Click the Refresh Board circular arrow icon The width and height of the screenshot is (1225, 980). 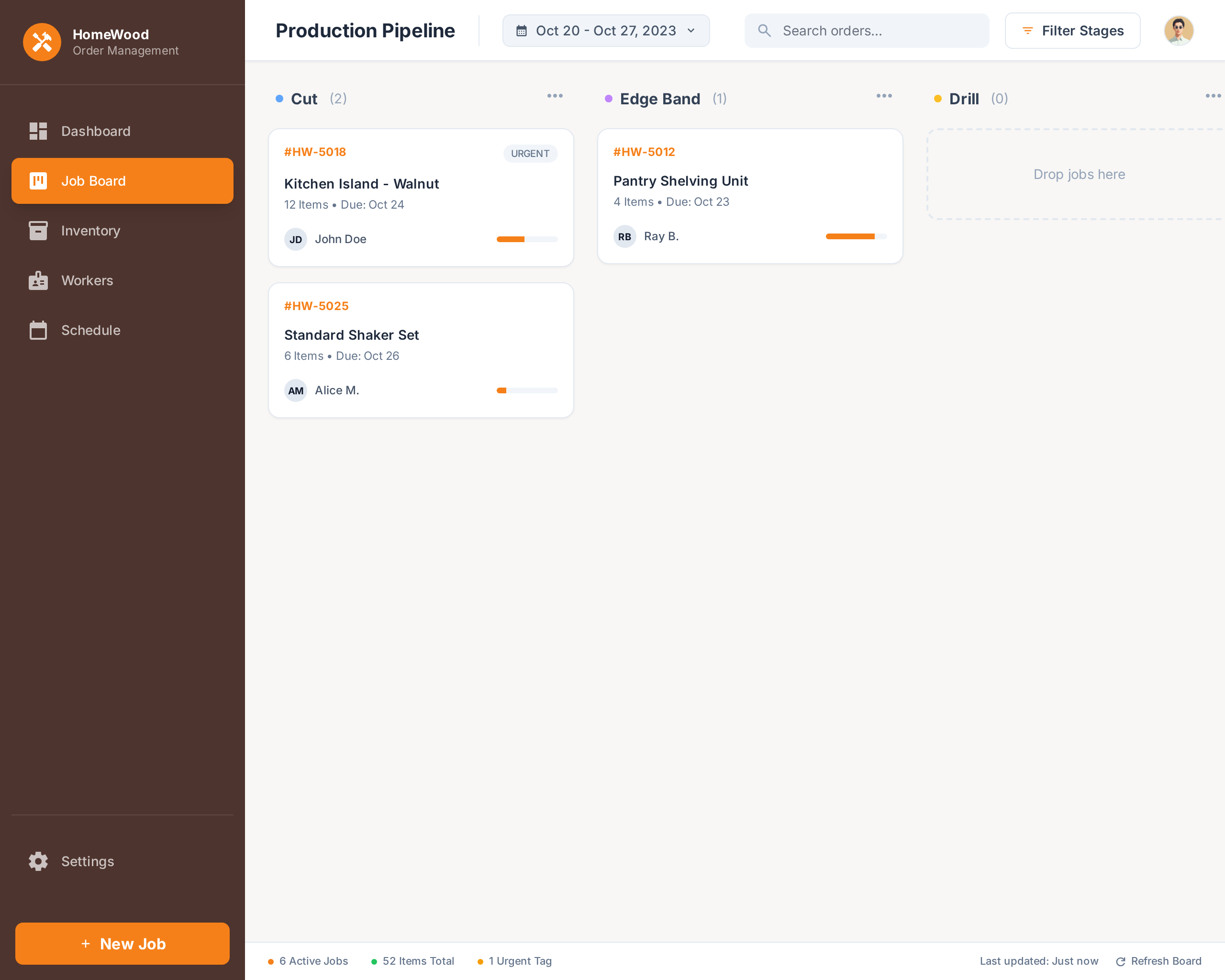pos(1121,961)
